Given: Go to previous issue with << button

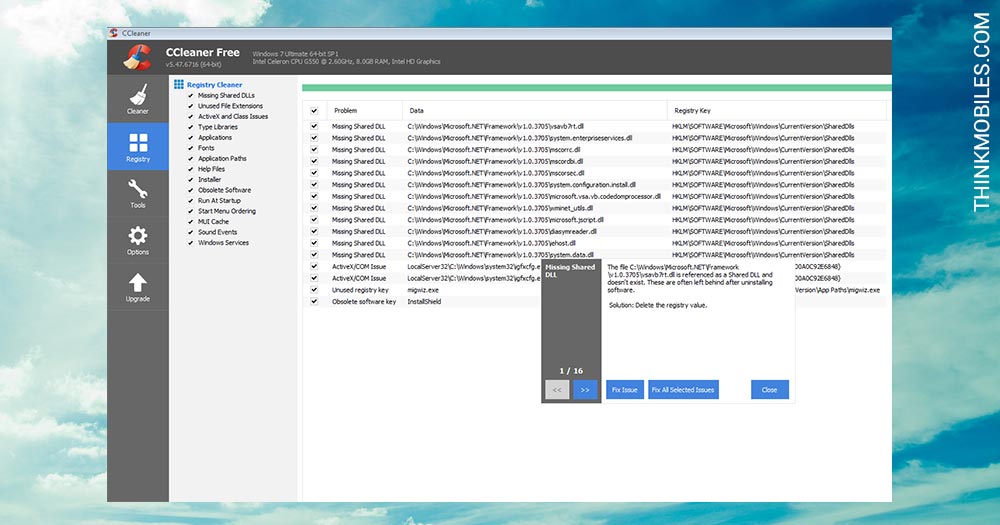Looking at the screenshot, I should coord(557,390).
